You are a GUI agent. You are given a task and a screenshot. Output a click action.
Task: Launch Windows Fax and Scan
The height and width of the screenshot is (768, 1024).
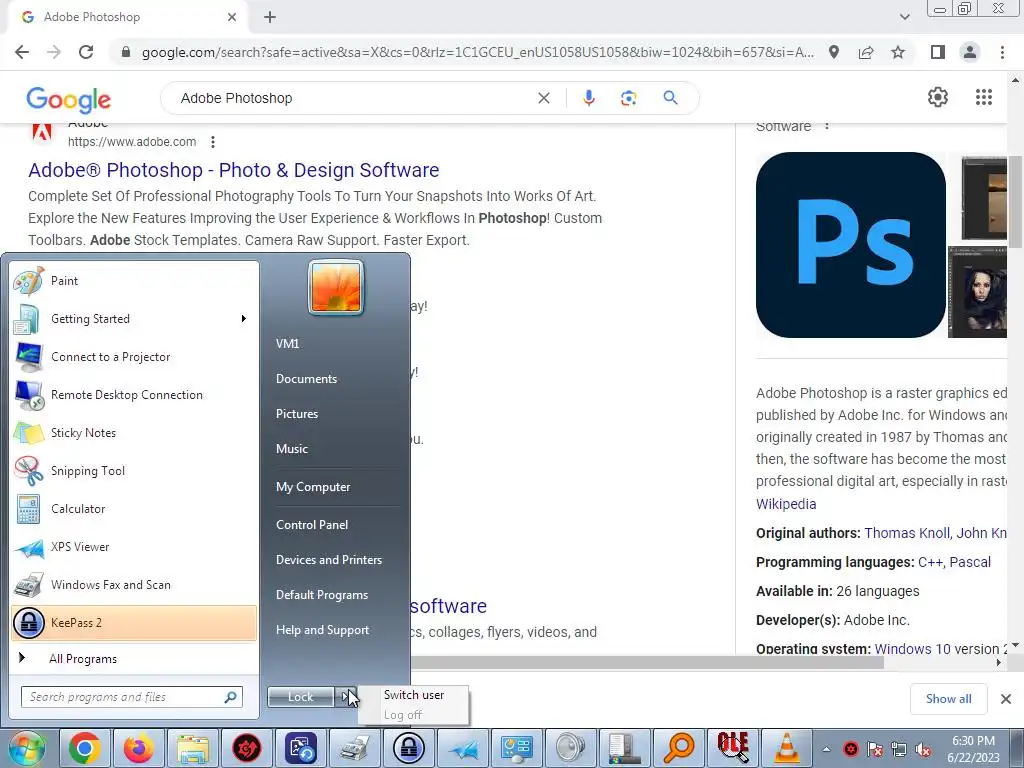tap(134, 584)
